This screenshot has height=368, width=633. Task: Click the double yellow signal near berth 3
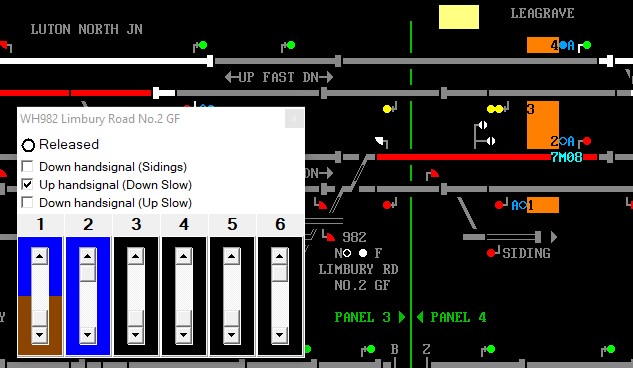pos(495,109)
